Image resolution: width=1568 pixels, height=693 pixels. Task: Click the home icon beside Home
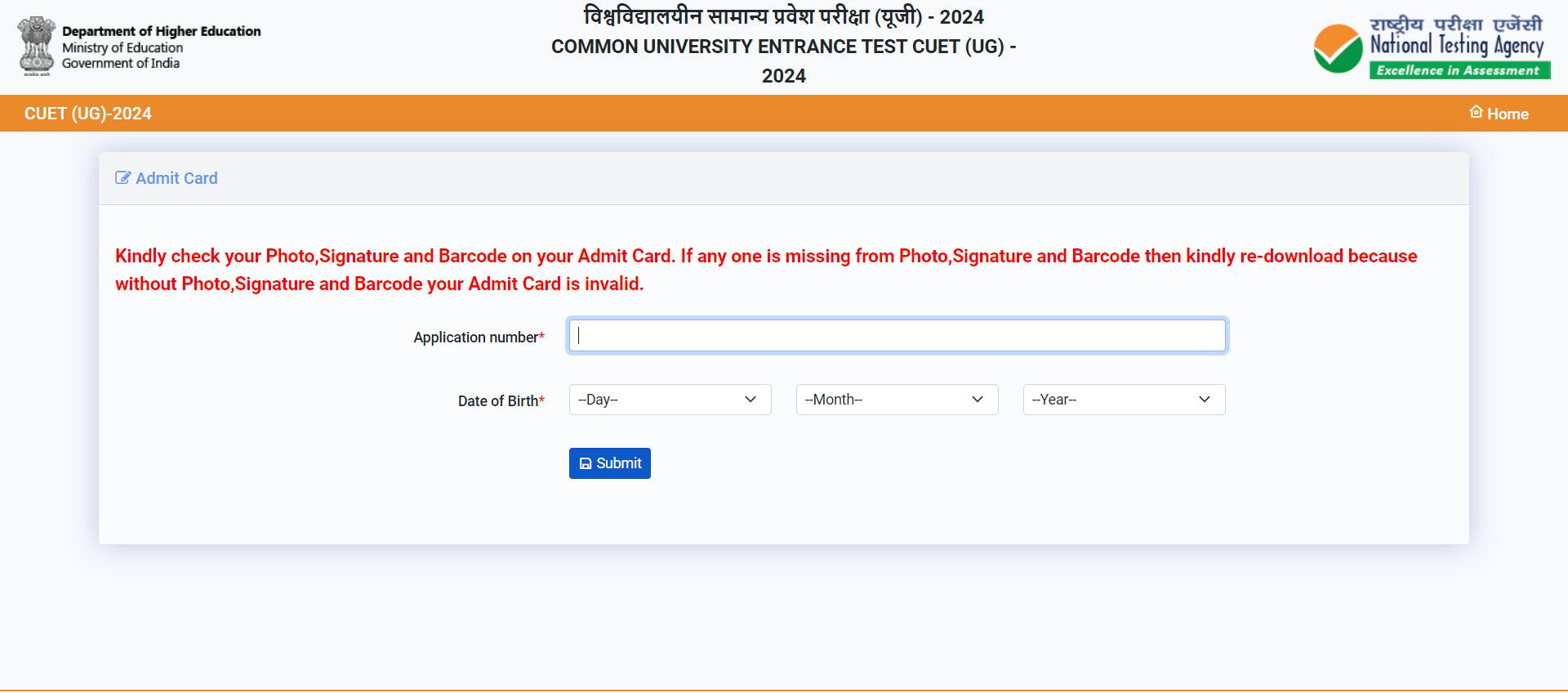1475,112
